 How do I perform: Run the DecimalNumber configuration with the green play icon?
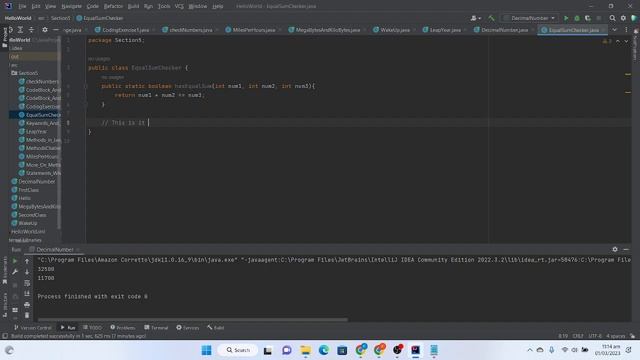coord(566,18)
